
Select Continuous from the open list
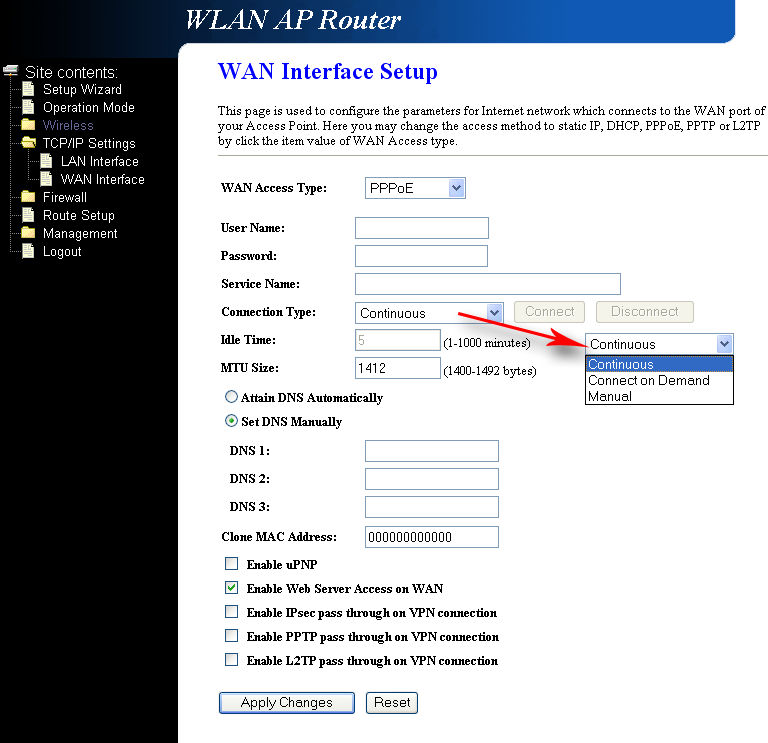tap(659, 364)
